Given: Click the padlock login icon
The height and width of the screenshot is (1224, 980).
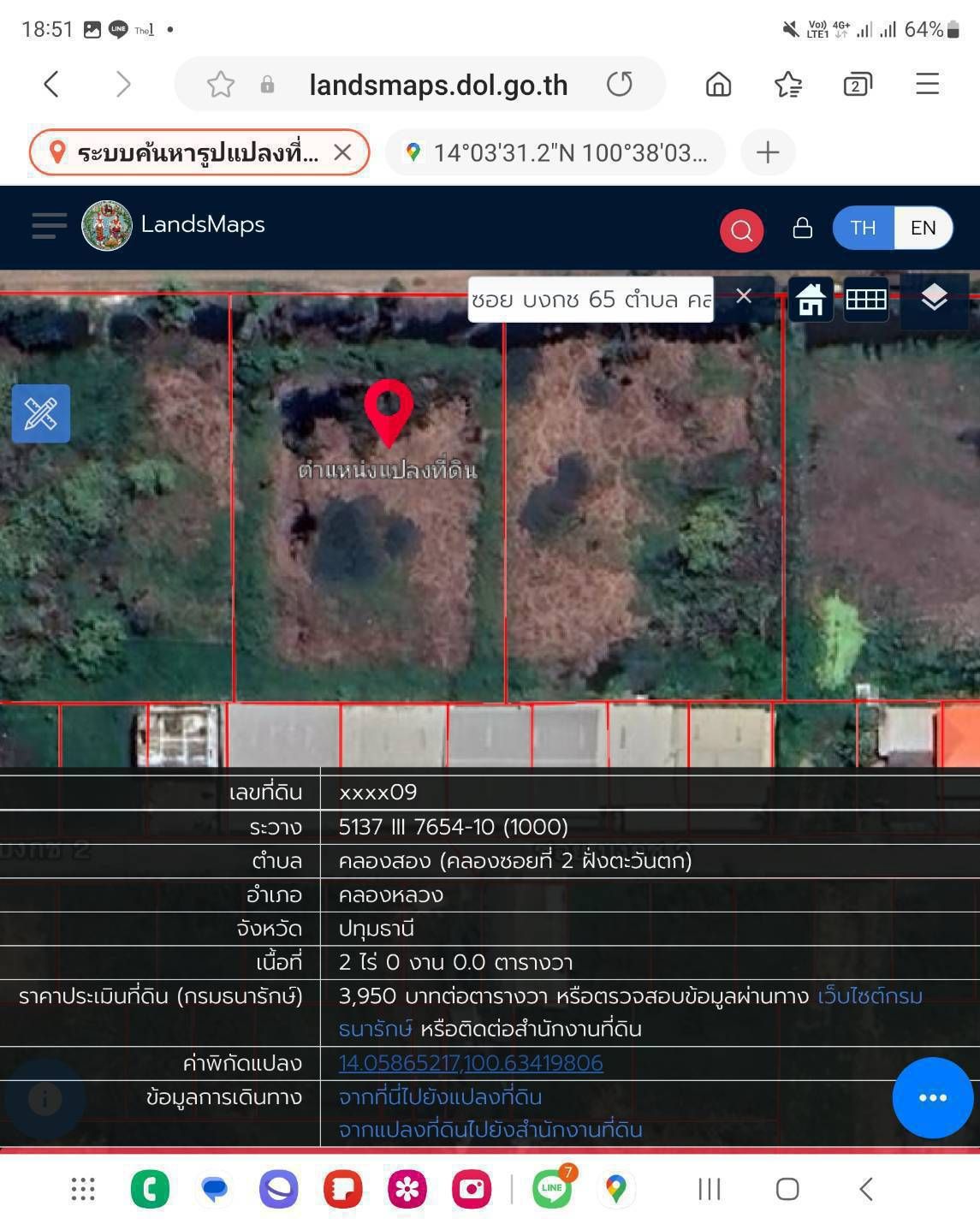Looking at the screenshot, I should [802, 229].
